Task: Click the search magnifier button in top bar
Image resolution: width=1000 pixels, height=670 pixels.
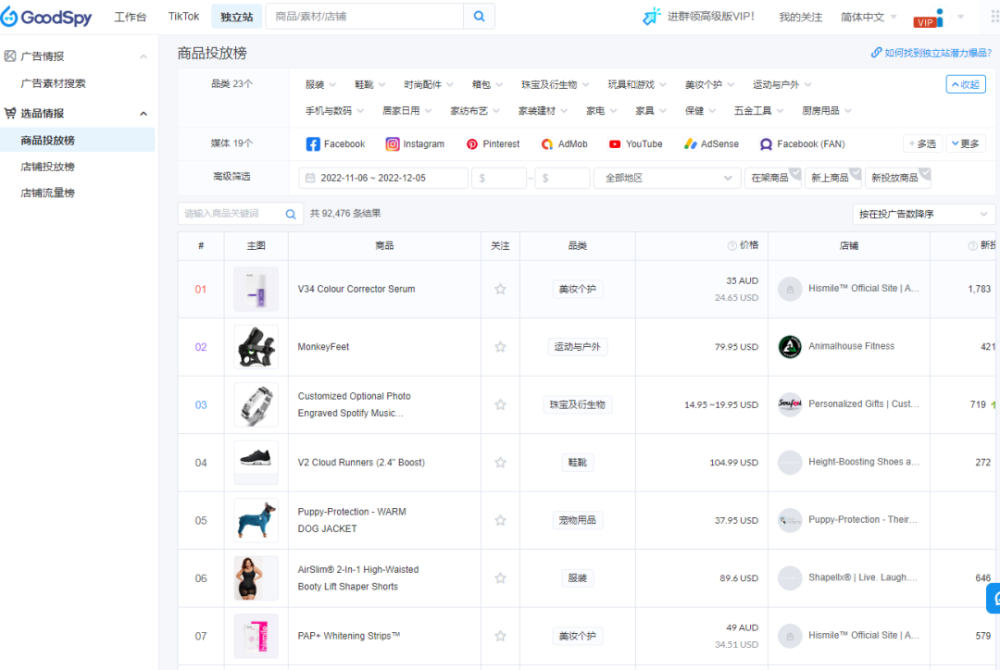Action: click(x=479, y=17)
